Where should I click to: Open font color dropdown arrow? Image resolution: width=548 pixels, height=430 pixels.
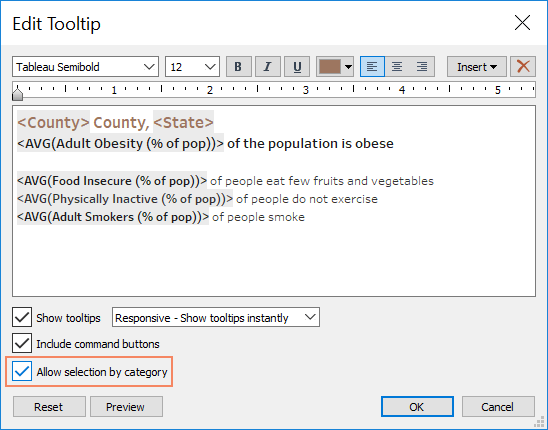point(348,67)
